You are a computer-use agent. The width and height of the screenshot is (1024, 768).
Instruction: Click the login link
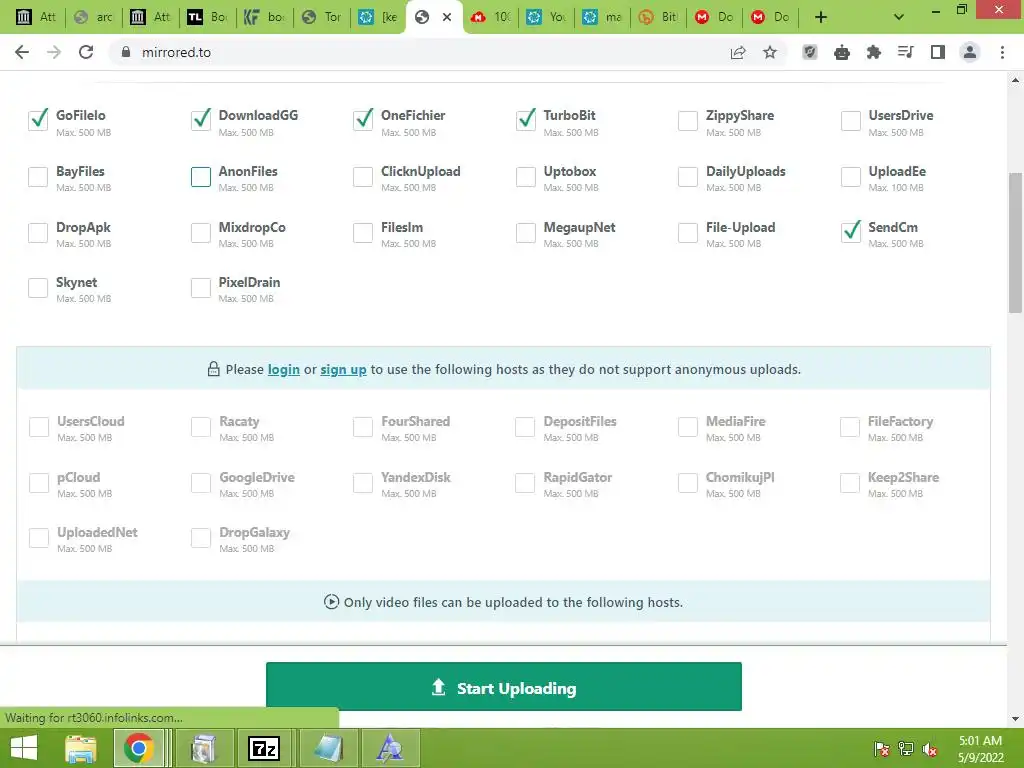pyautogui.click(x=283, y=370)
